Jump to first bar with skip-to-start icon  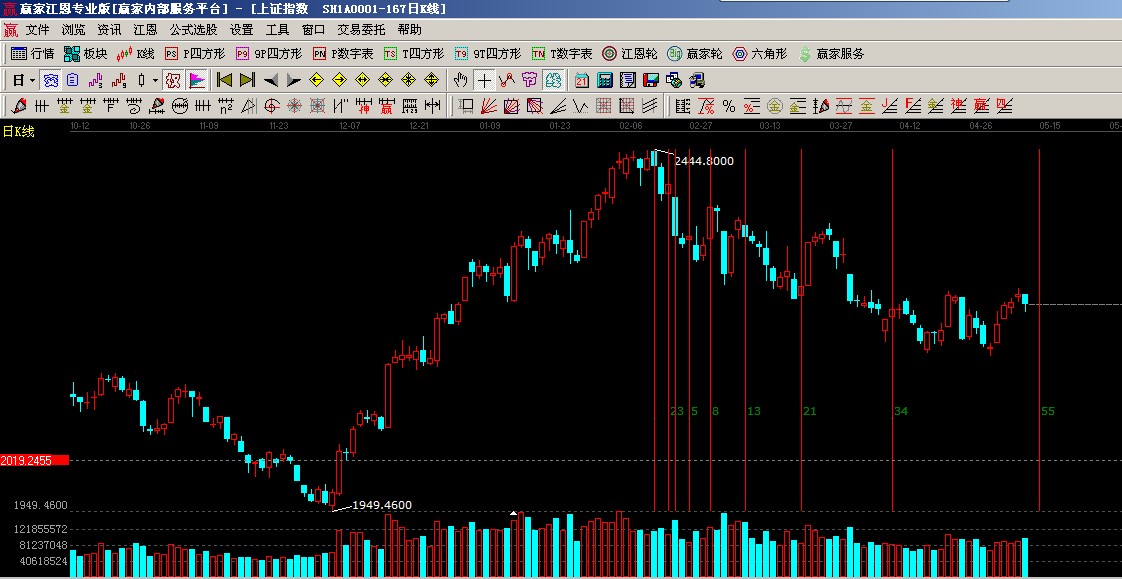point(225,80)
